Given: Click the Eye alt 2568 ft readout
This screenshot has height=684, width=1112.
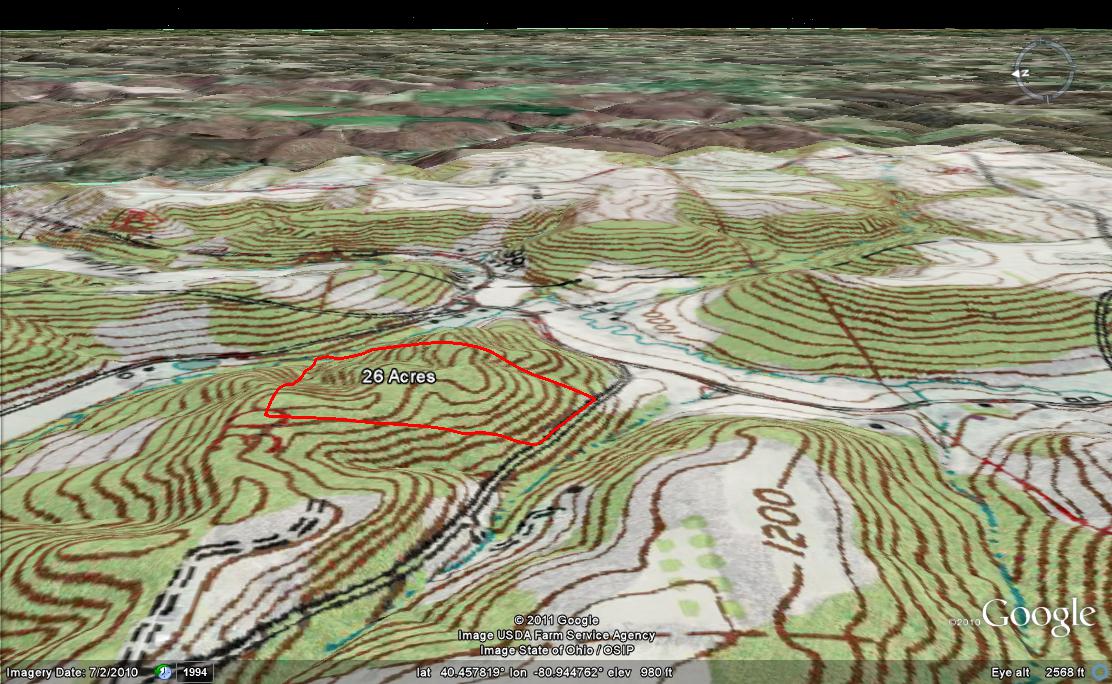Looking at the screenshot, I should tap(1047, 672).
